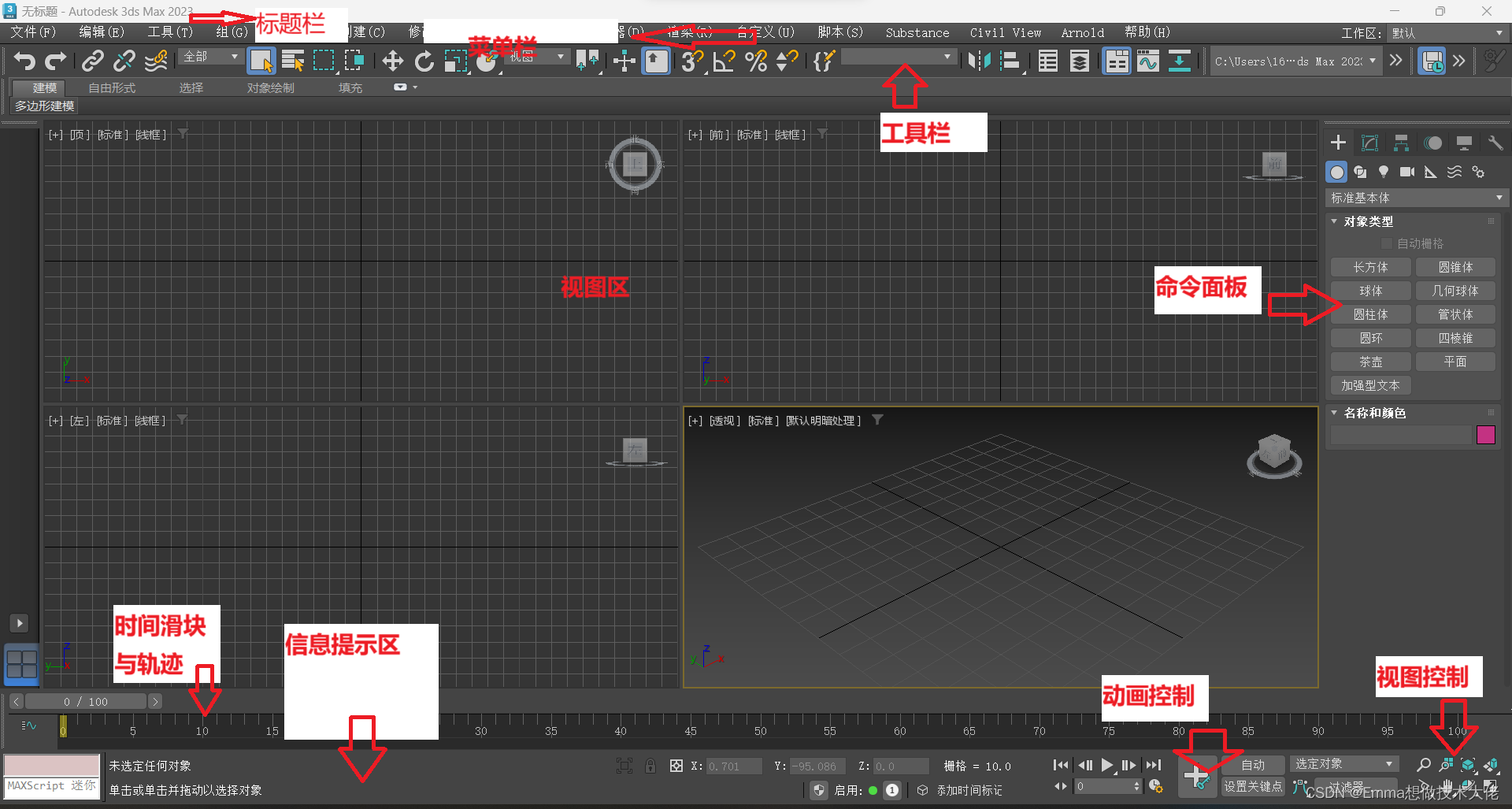Activate the Select Object tool

tap(261, 61)
